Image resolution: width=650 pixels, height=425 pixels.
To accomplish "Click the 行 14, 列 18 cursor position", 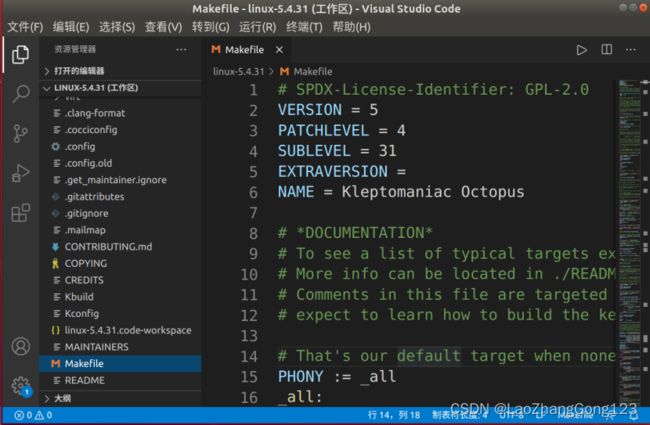I will [394, 415].
